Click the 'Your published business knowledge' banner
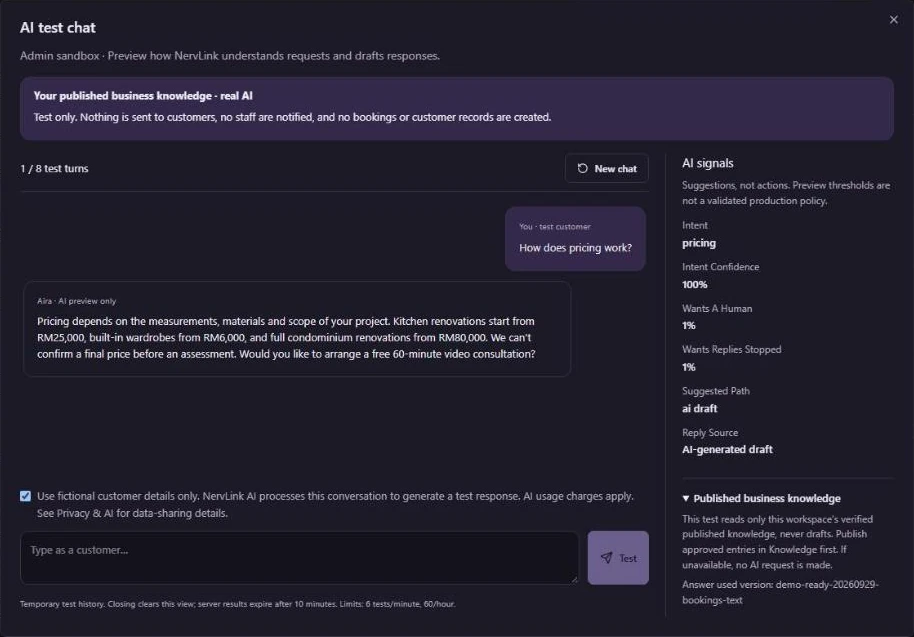 [456, 108]
